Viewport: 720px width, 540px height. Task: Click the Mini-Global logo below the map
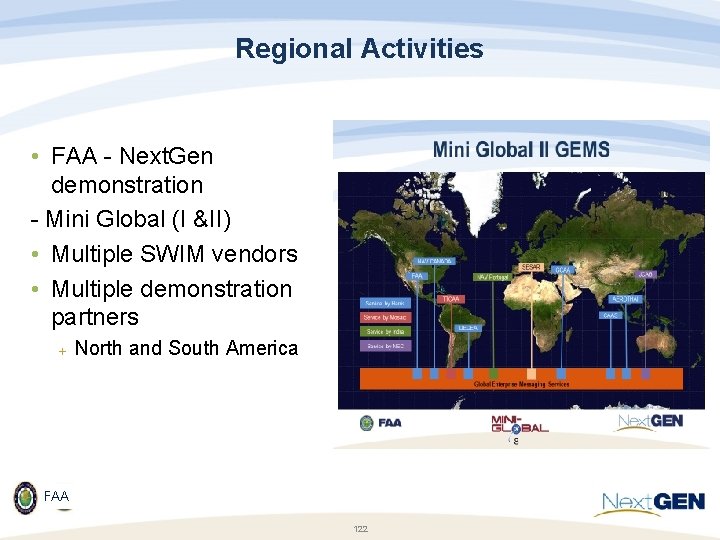[x=520, y=424]
